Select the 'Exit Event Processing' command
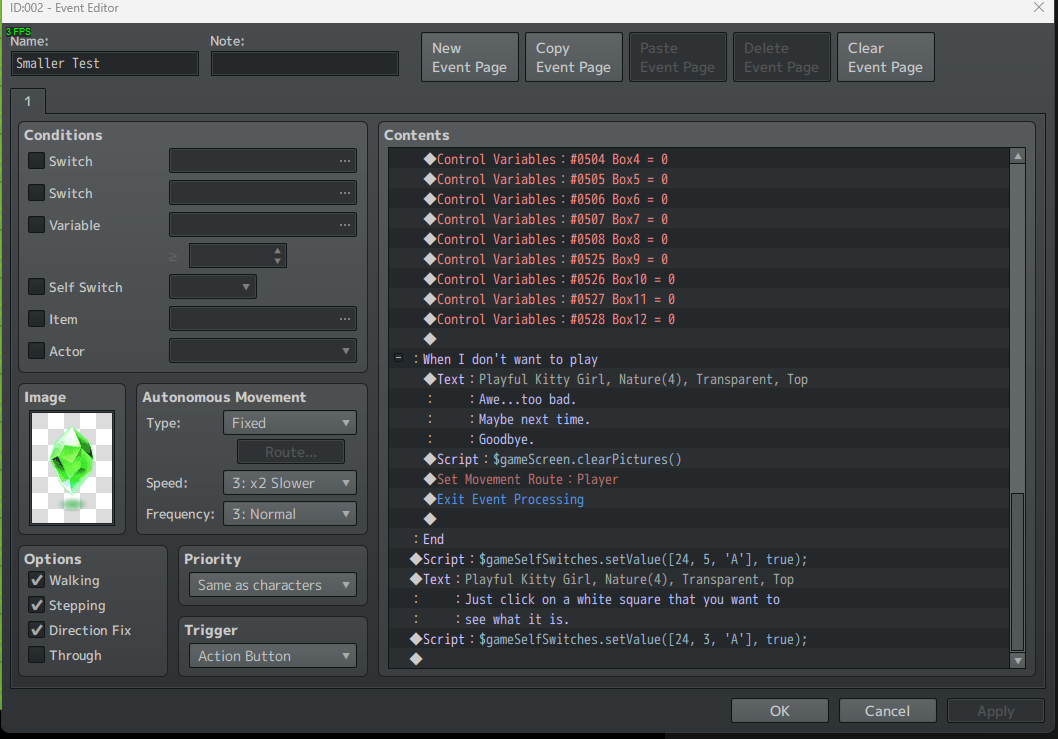 [x=699, y=499]
